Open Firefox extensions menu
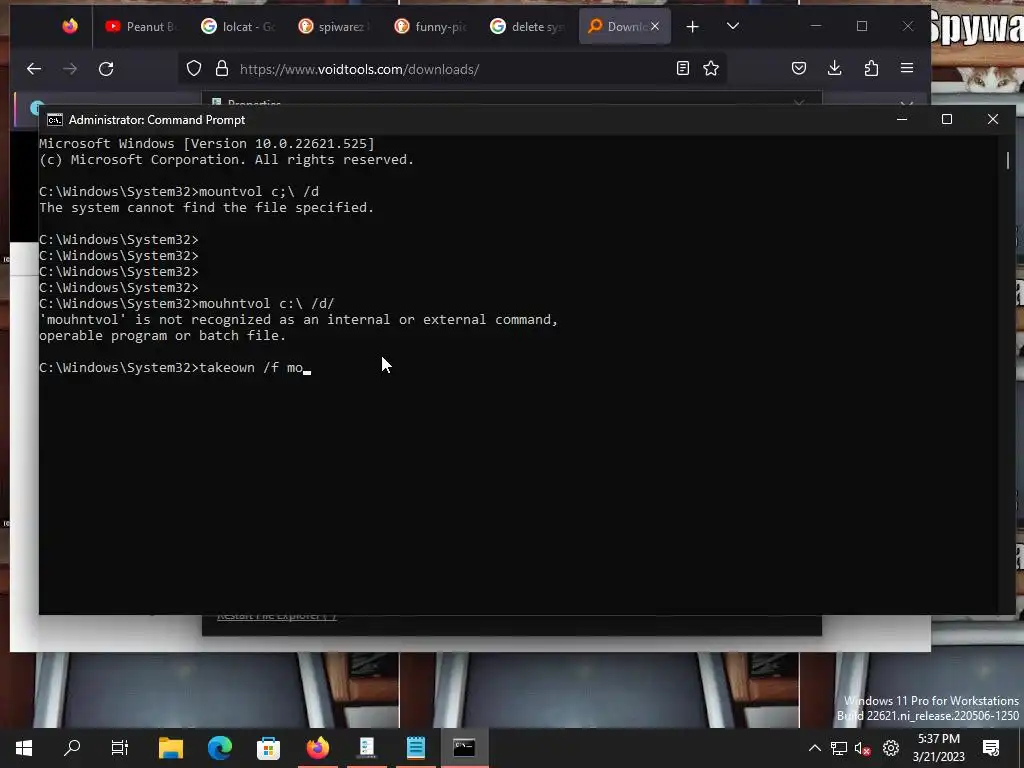Screen dimensions: 1024x768 871,69
